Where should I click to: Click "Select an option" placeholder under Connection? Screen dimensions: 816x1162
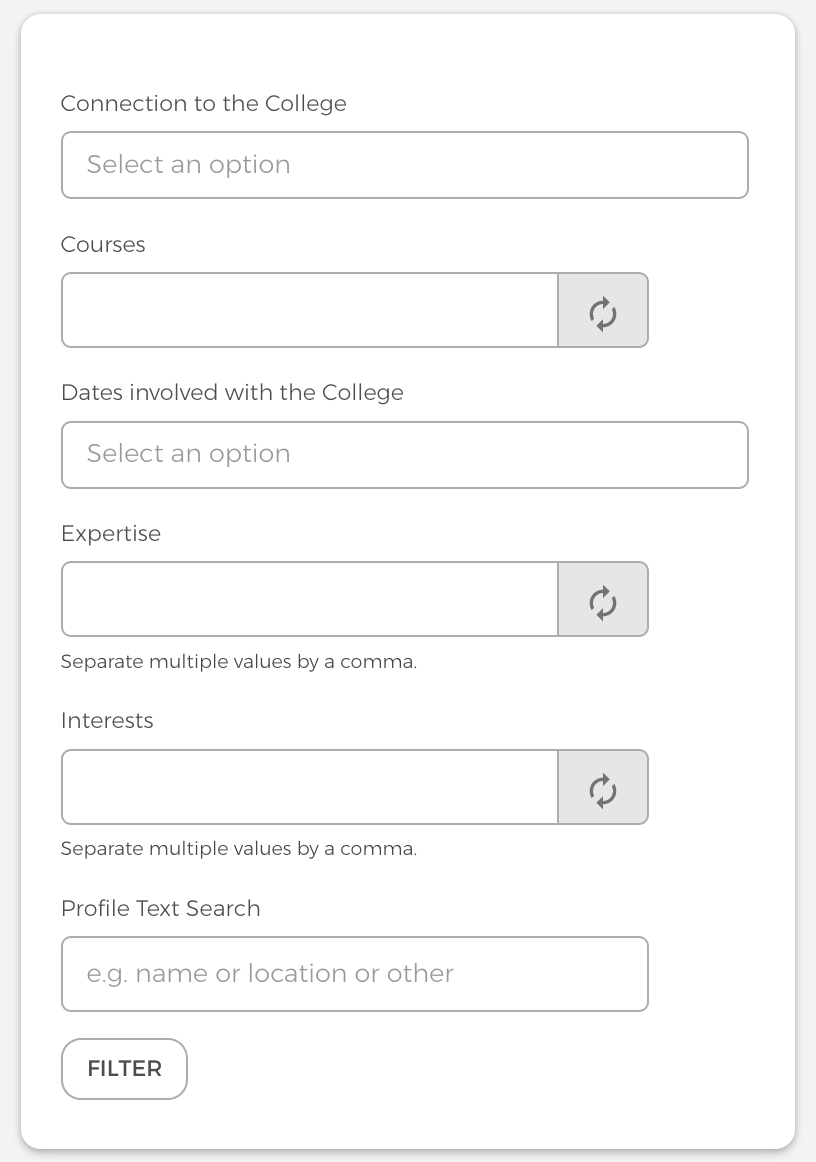189,165
